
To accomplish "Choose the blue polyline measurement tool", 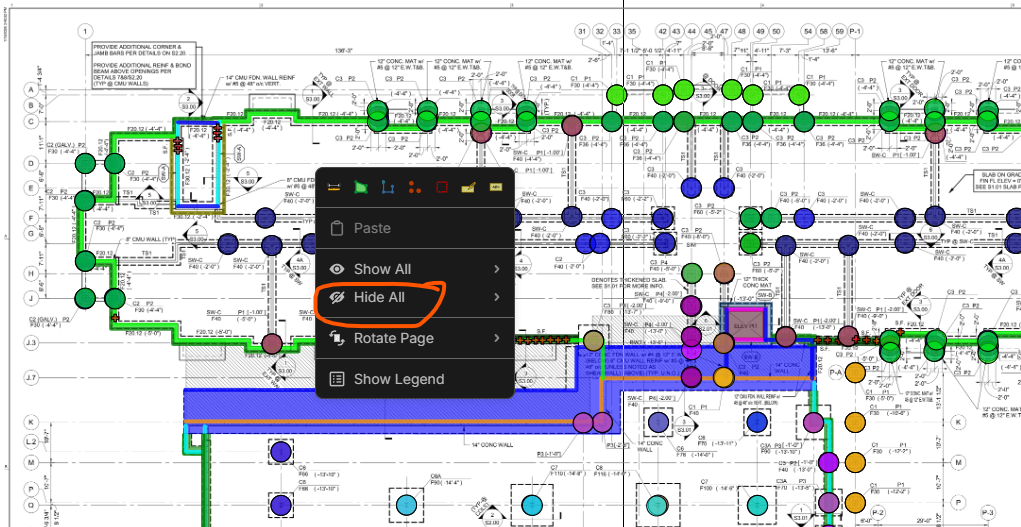I will 388,187.
